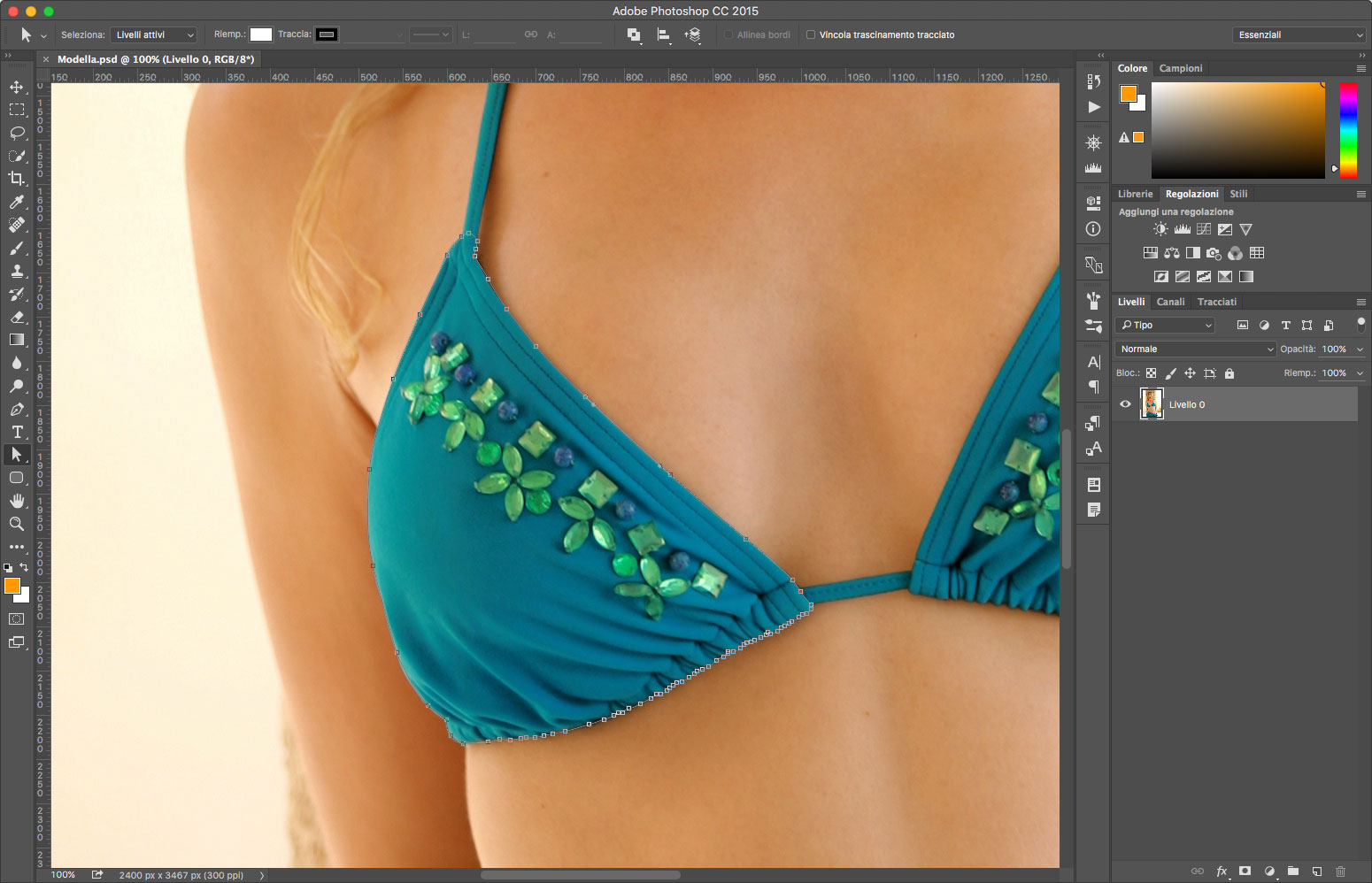Open Colore panel options menu

point(1361,68)
